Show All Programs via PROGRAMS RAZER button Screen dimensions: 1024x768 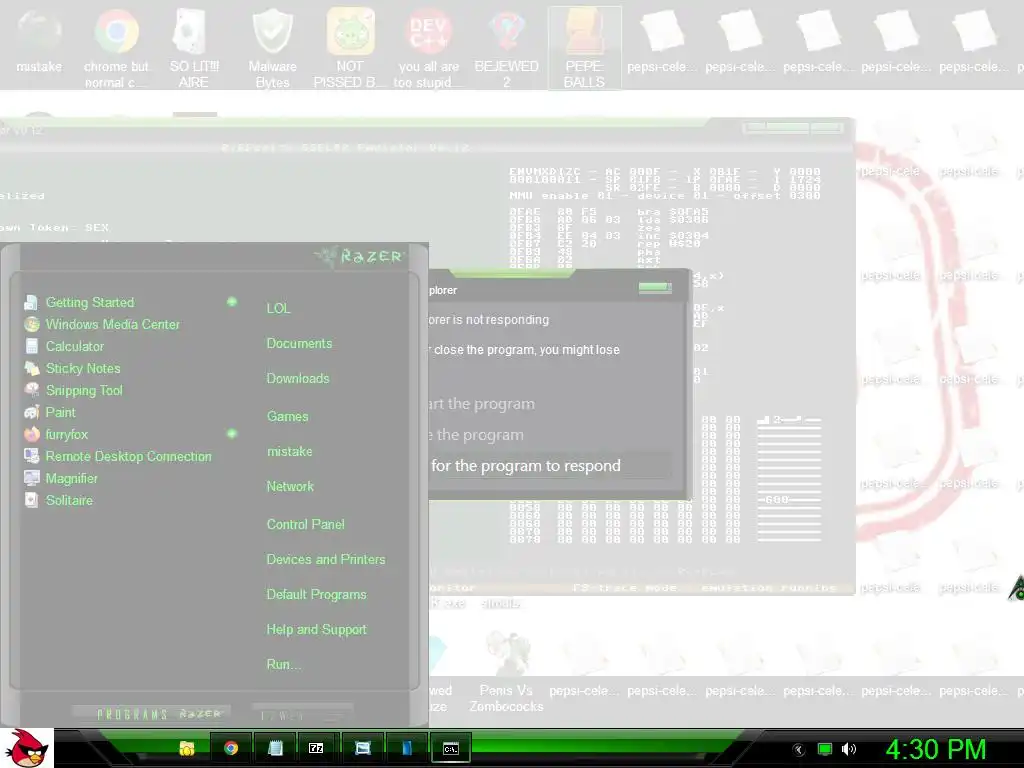[152, 714]
